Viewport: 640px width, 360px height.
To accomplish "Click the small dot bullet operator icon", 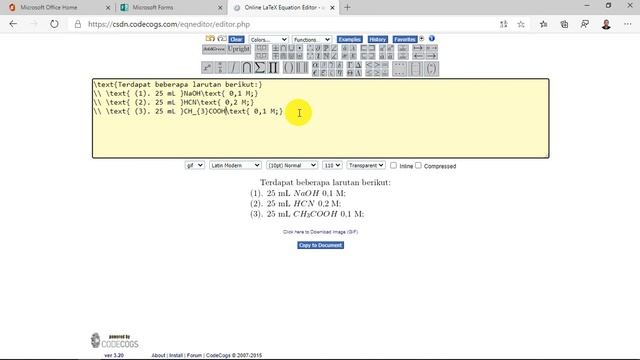I will point(300,48).
